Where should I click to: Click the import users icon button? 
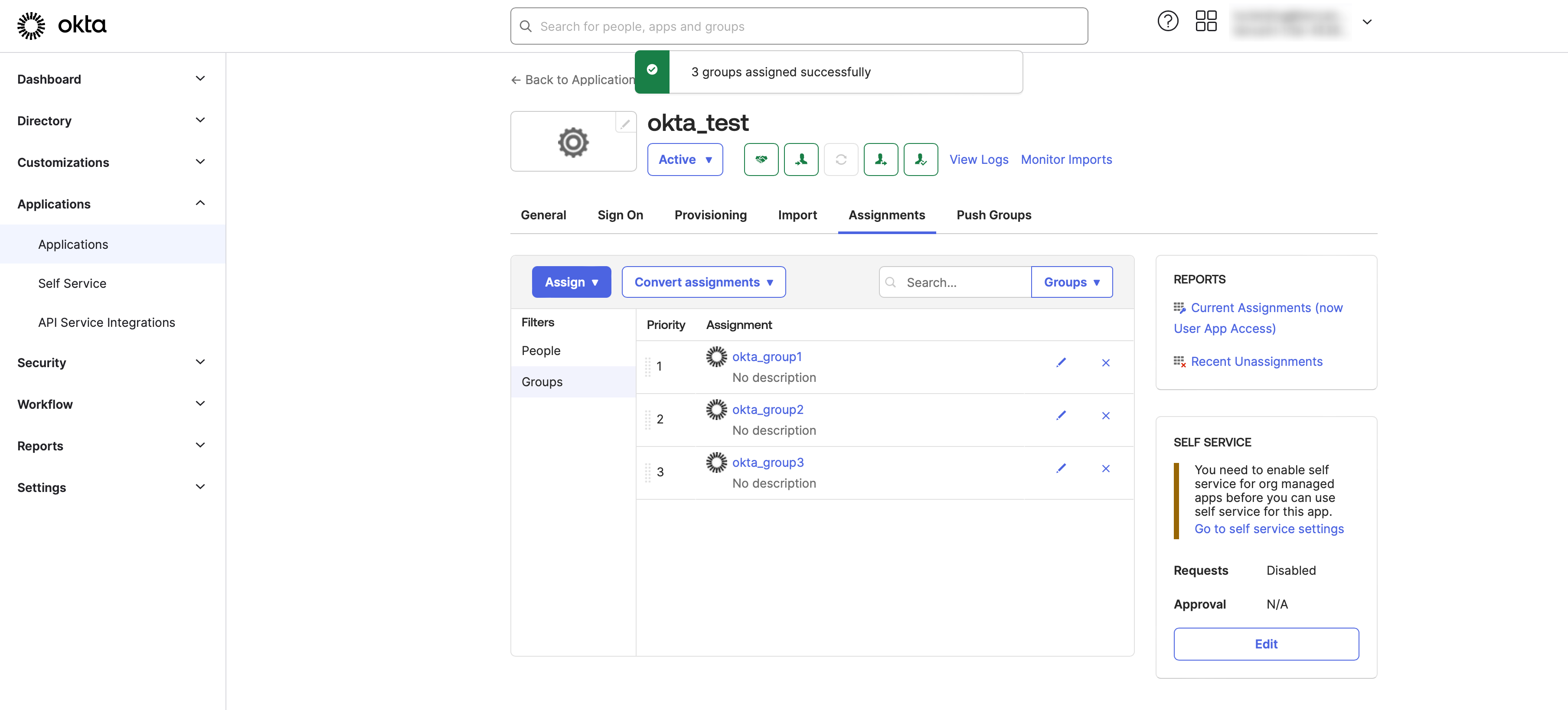pyautogui.click(x=801, y=160)
